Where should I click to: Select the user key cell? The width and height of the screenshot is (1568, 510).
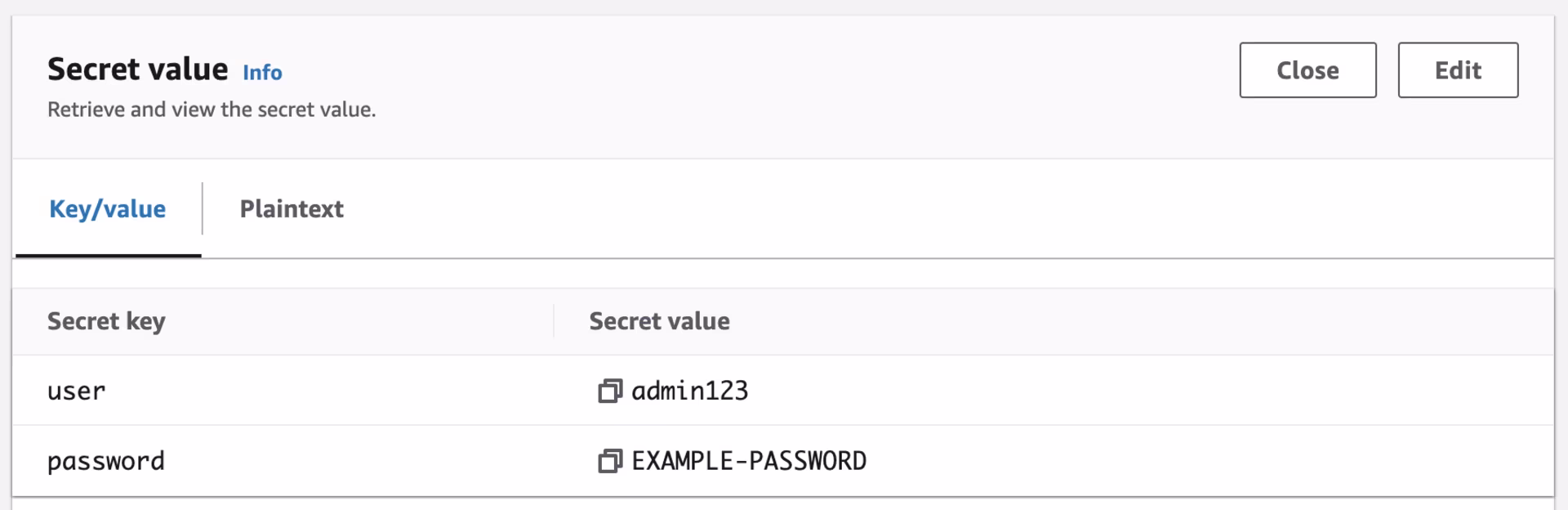76,391
